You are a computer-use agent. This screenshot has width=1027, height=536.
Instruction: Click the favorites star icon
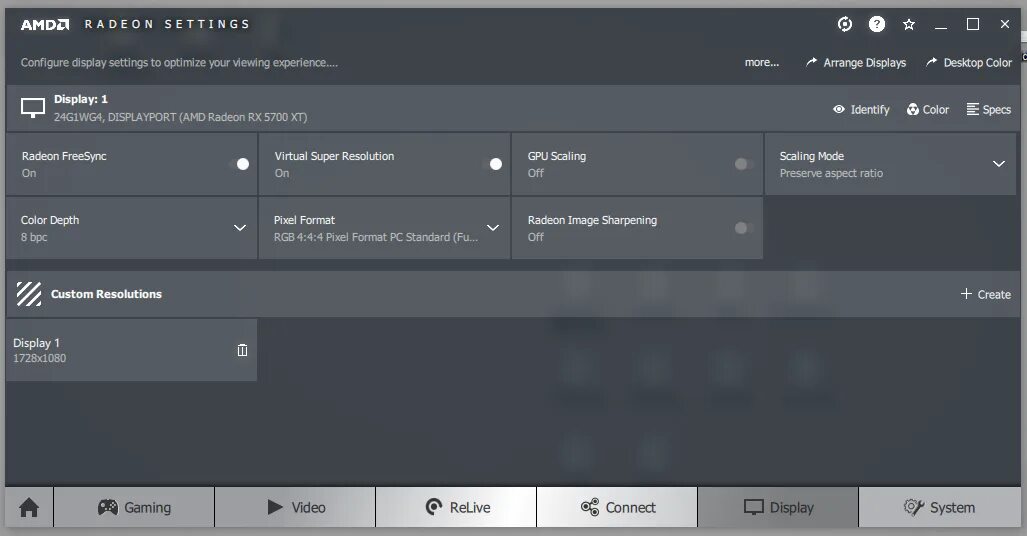coord(908,24)
